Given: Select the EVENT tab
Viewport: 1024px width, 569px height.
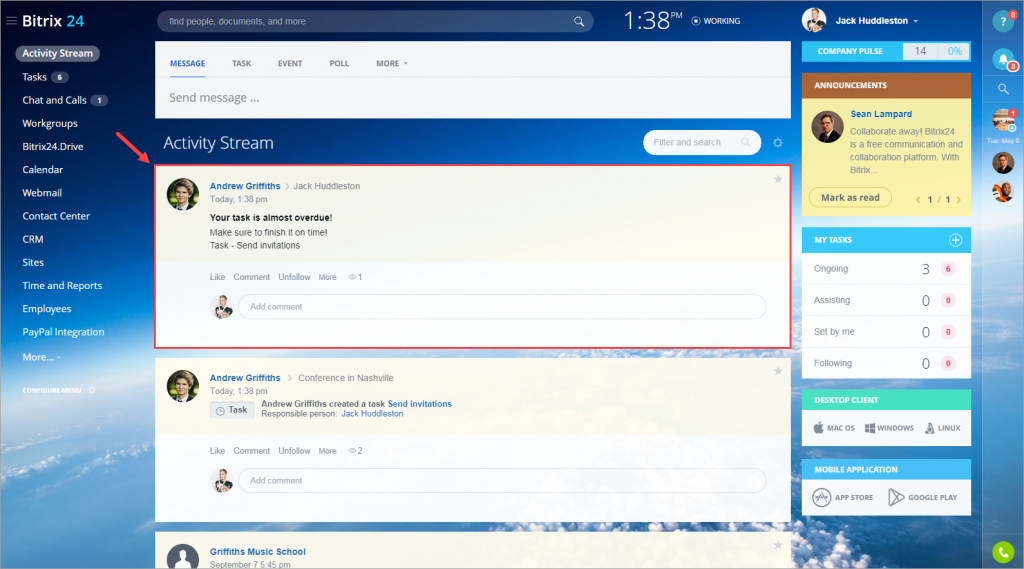Looking at the screenshot, I should (x=290, y=63).
